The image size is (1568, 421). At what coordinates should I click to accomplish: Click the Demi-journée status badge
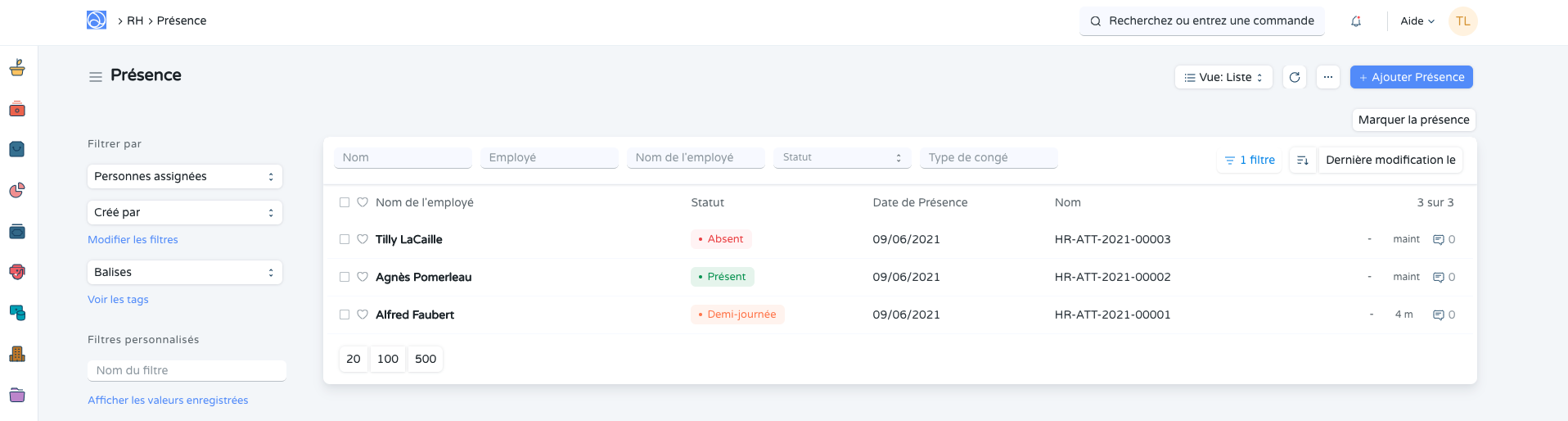[737, 315]
